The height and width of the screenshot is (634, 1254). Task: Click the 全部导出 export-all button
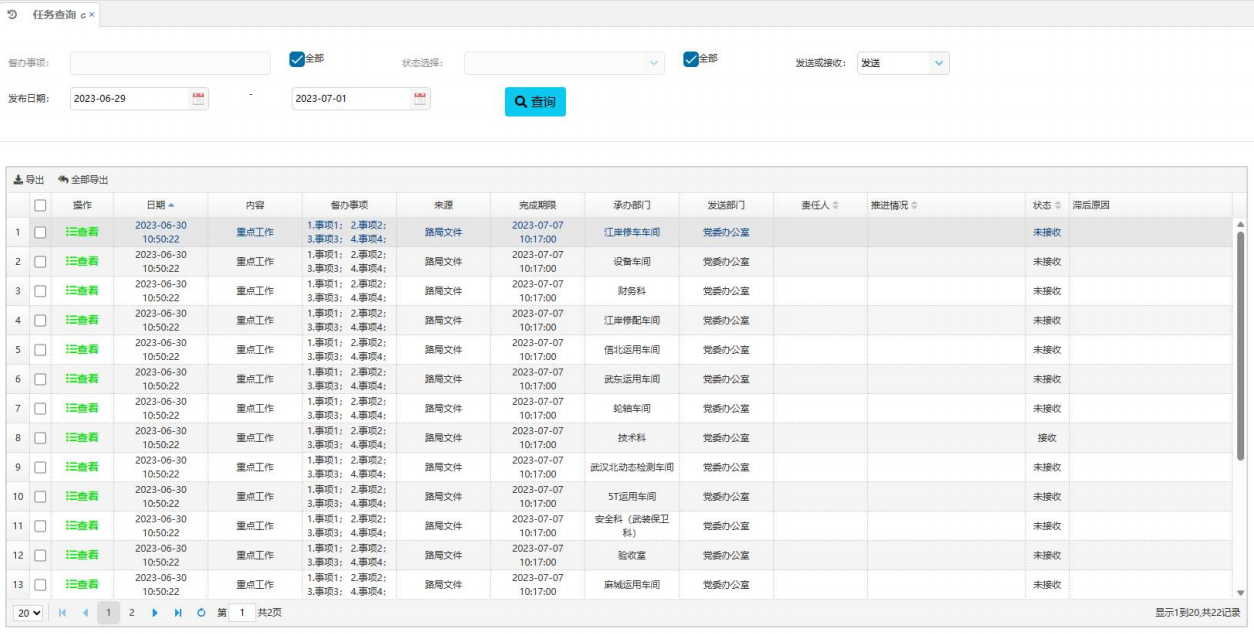pyautogui.click(x=83, y=180)
